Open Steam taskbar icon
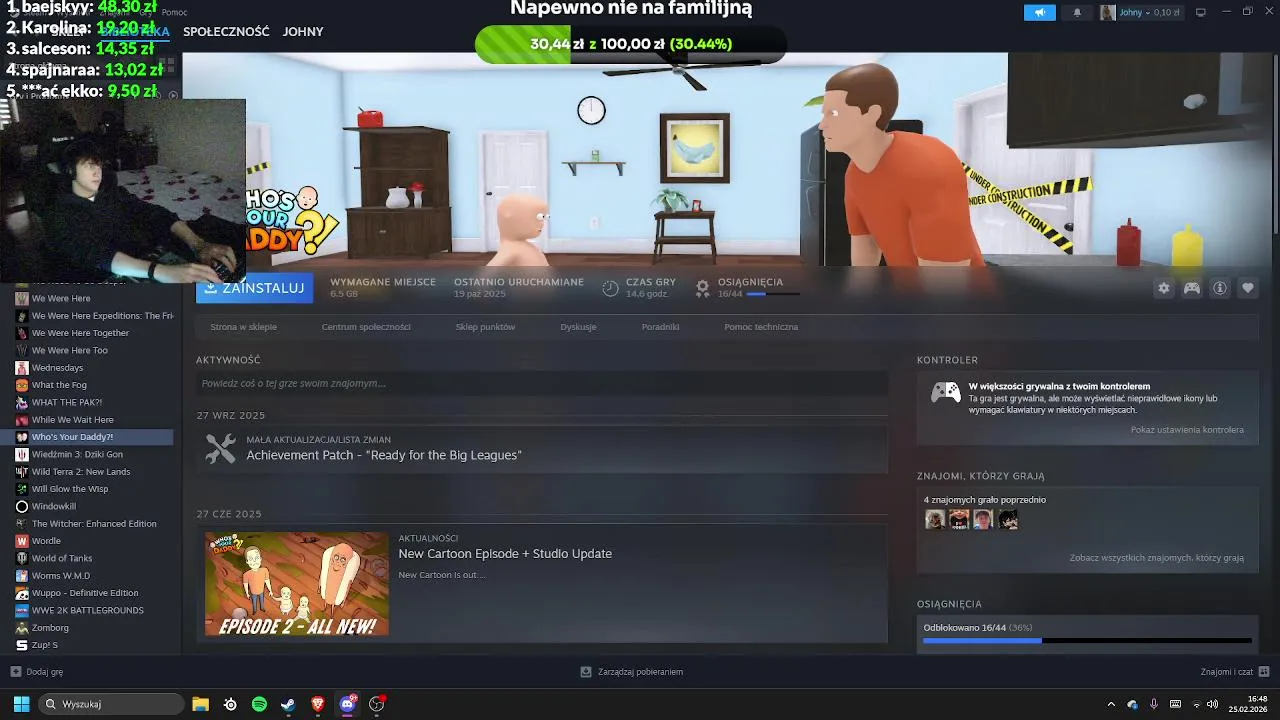 [x=288, y=704]
